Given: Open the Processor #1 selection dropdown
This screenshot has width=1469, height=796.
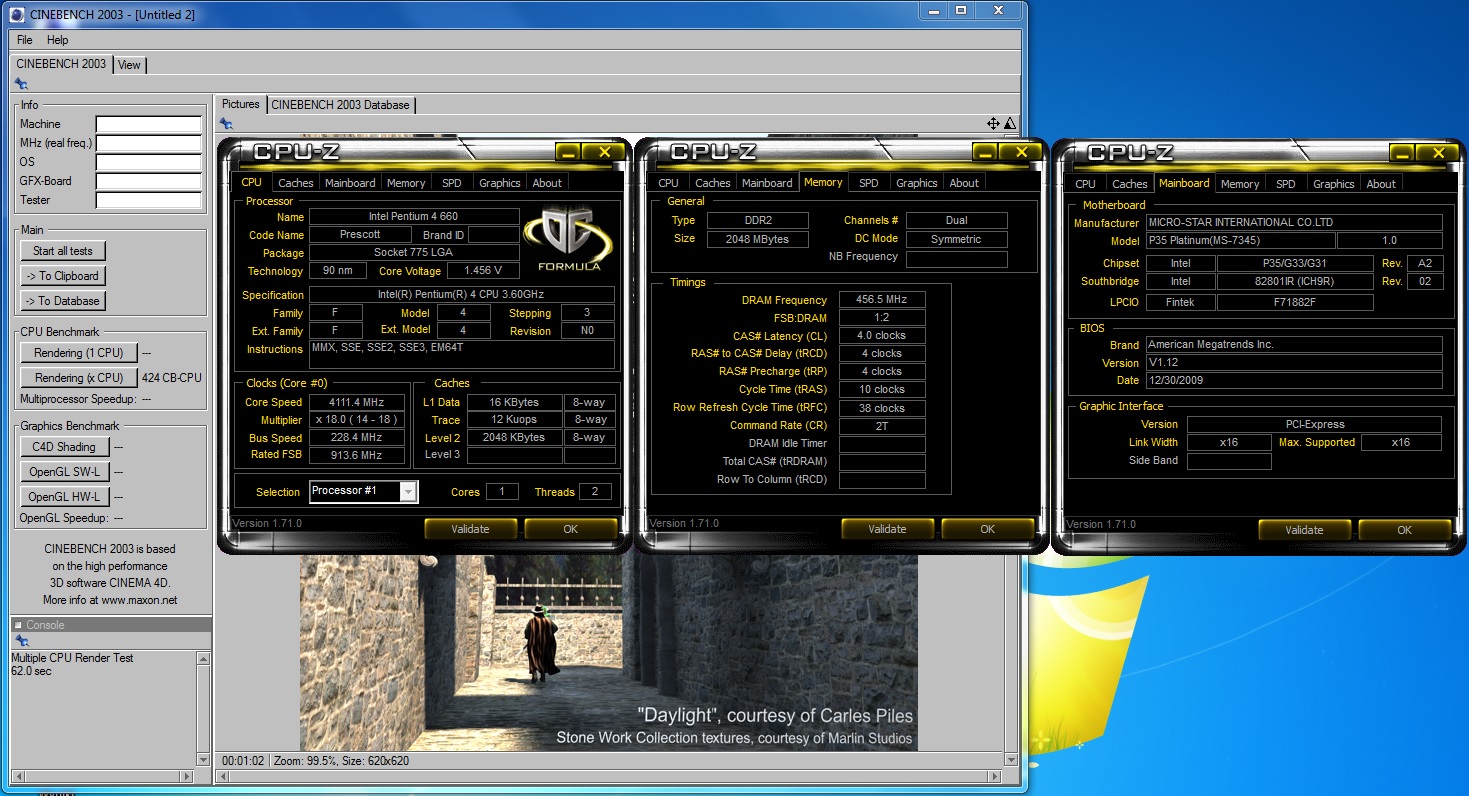Looking at the screenshot, I should (408, 491).
